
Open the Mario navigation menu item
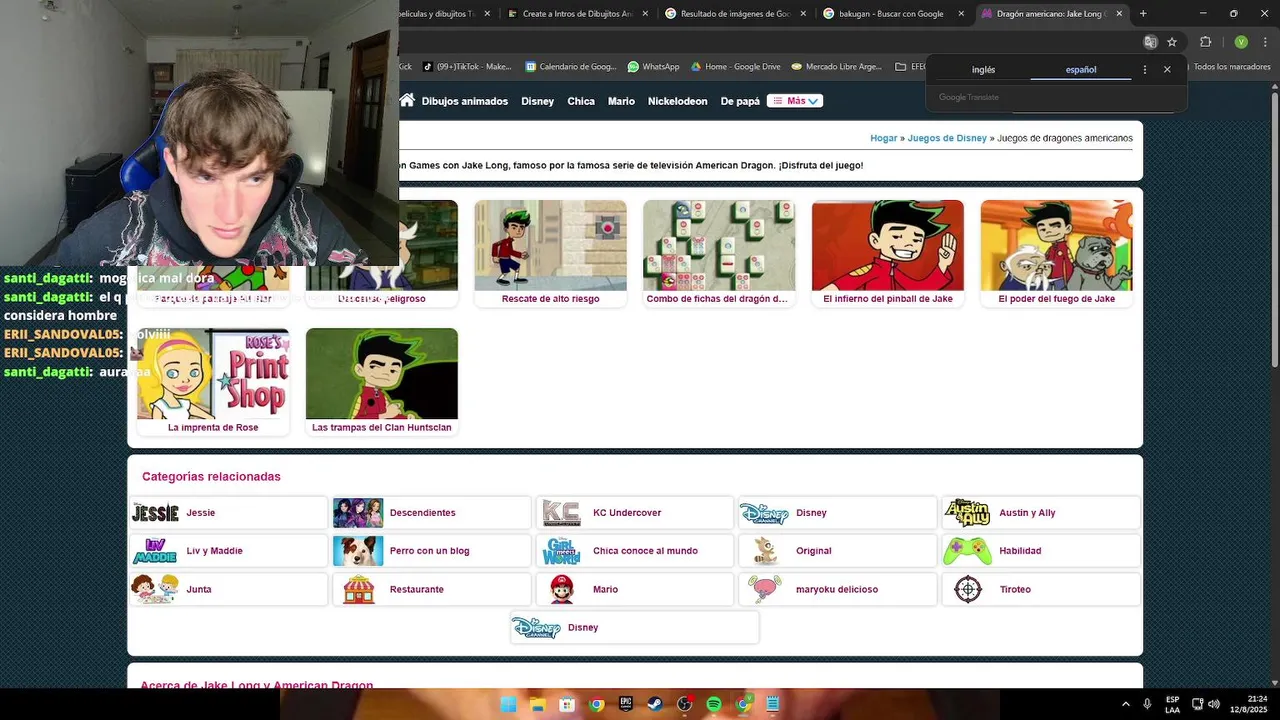click(621, 101)
